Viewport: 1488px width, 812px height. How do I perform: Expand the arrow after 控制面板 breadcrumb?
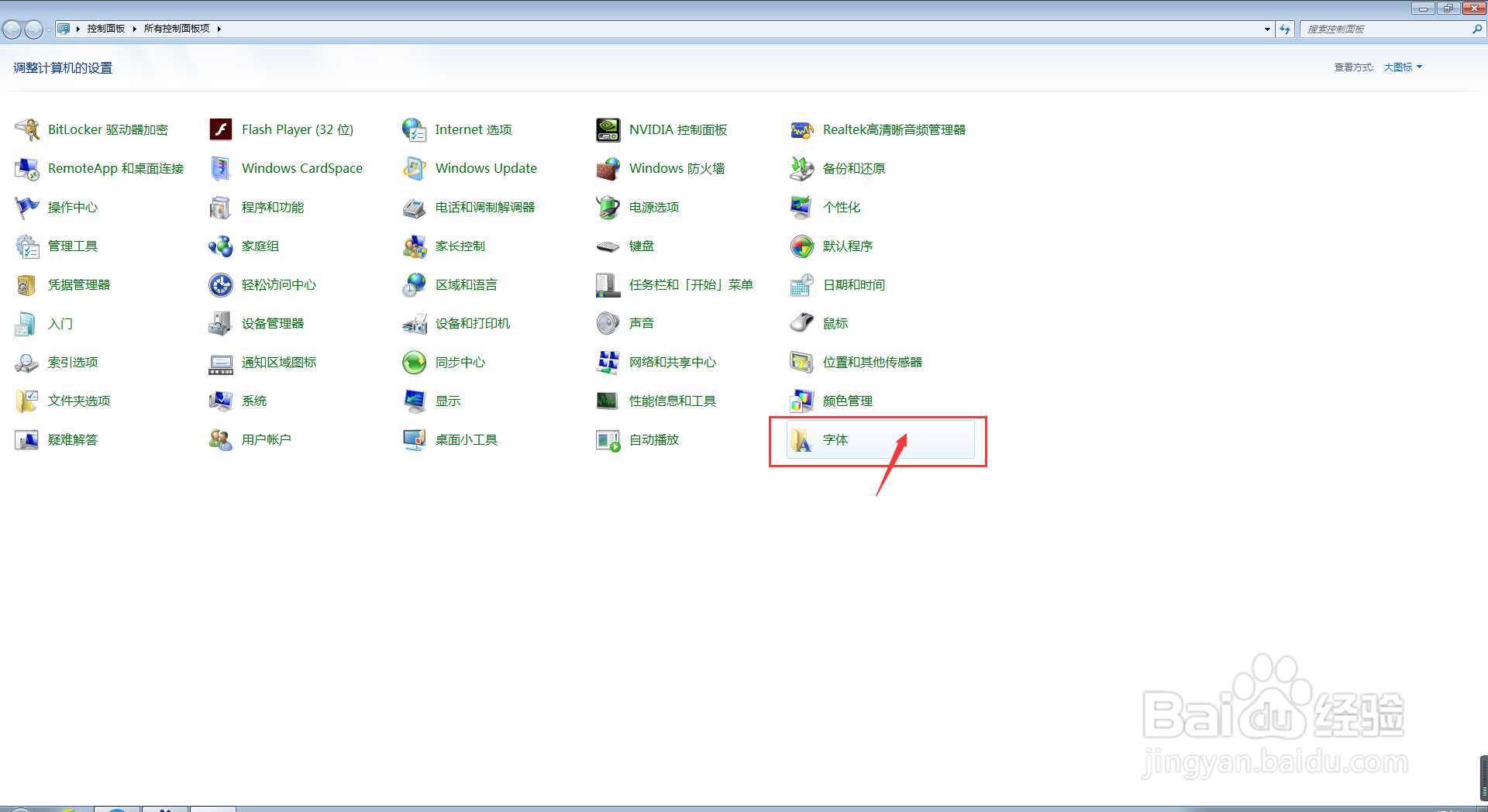(x=134, y=29)
